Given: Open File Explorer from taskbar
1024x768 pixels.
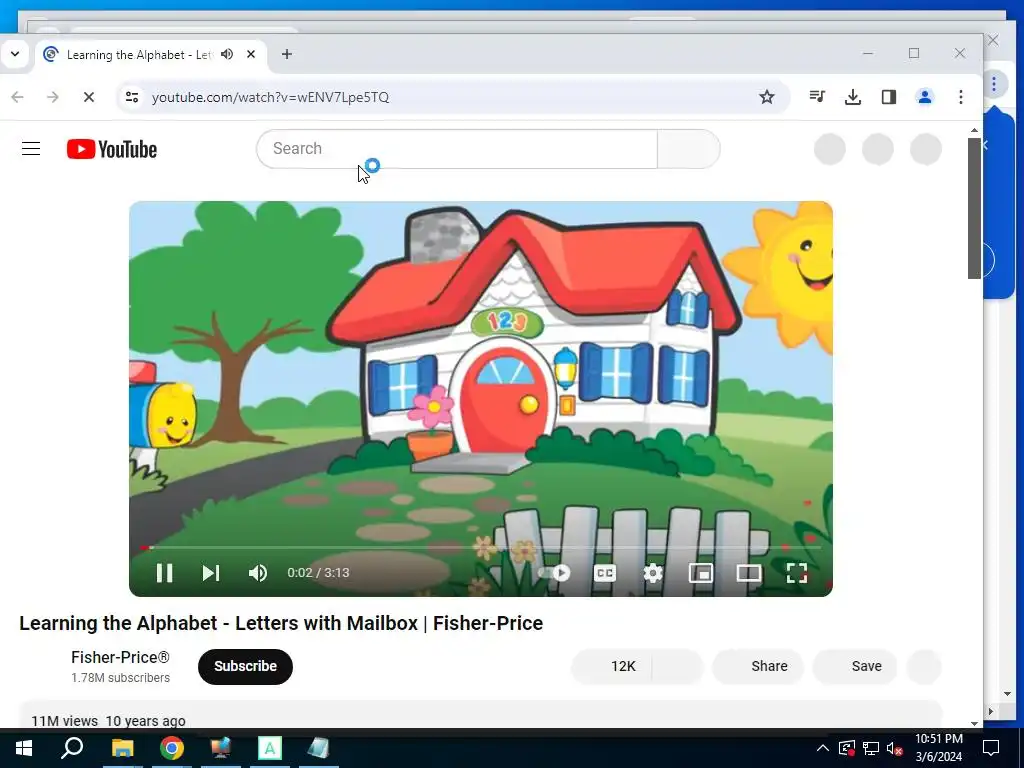Looking at the screenshot, I should tap(122, 748).
